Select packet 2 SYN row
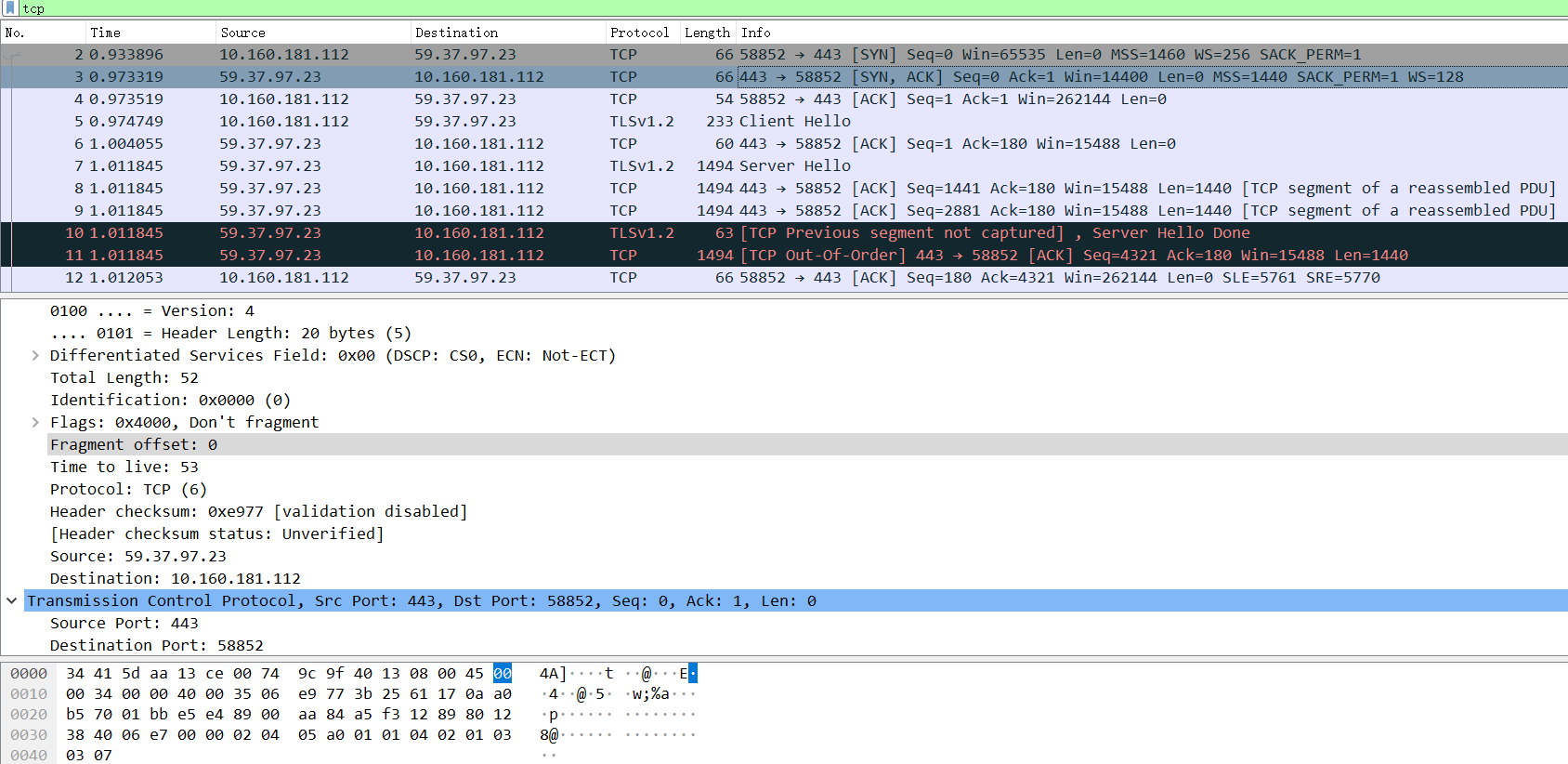The width and height of the screenshot is (1568, 764). pos(784,55)
